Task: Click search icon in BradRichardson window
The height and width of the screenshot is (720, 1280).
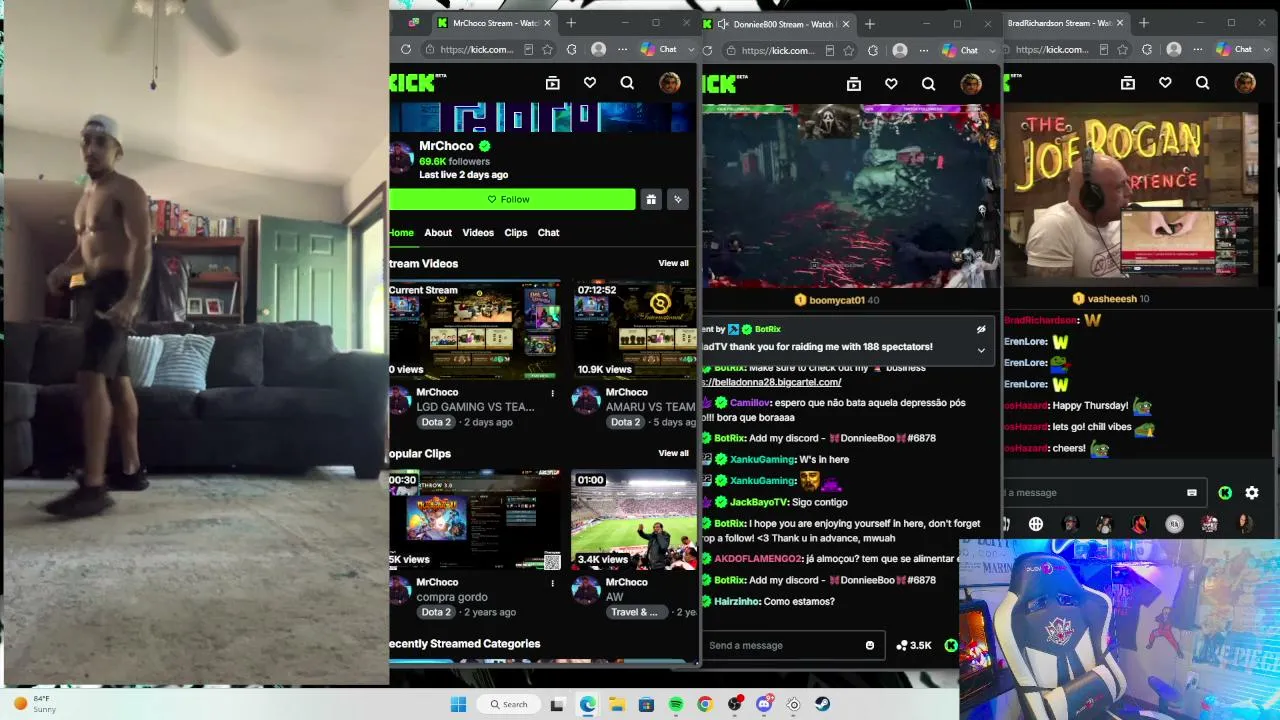Action: (1202, 83)
